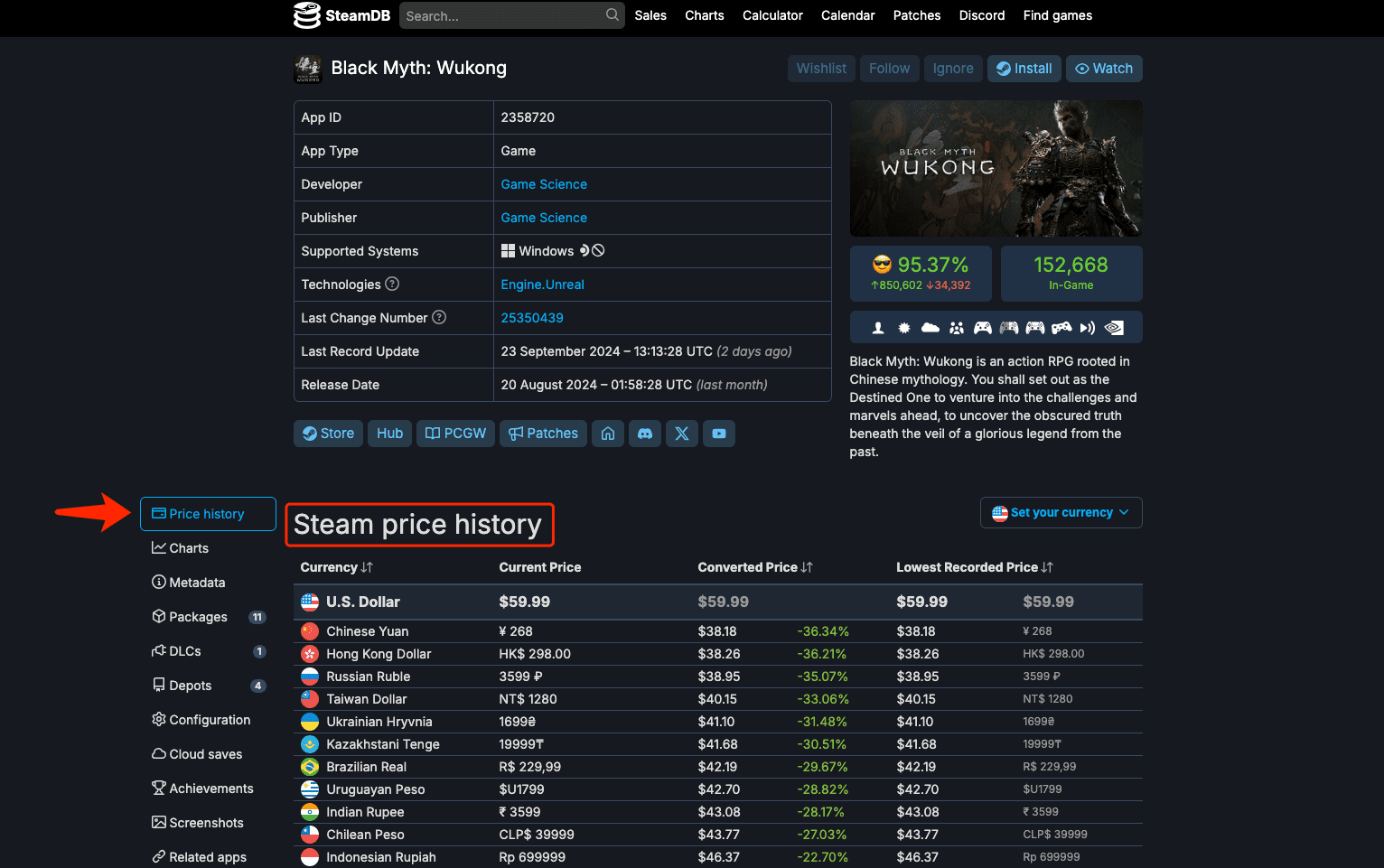Viewport: 1384px width, 868px height.
Task: Click the Black Myth: Wukong app icon
Action: 308,69
